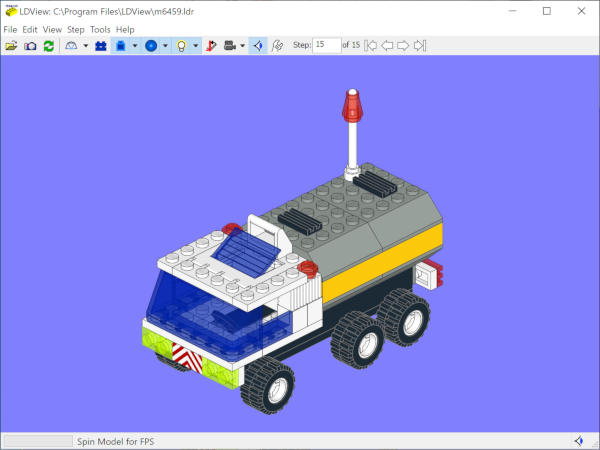Jump to the first step arrow
Viewport: 600px width, 450px height.
[371, 45]
